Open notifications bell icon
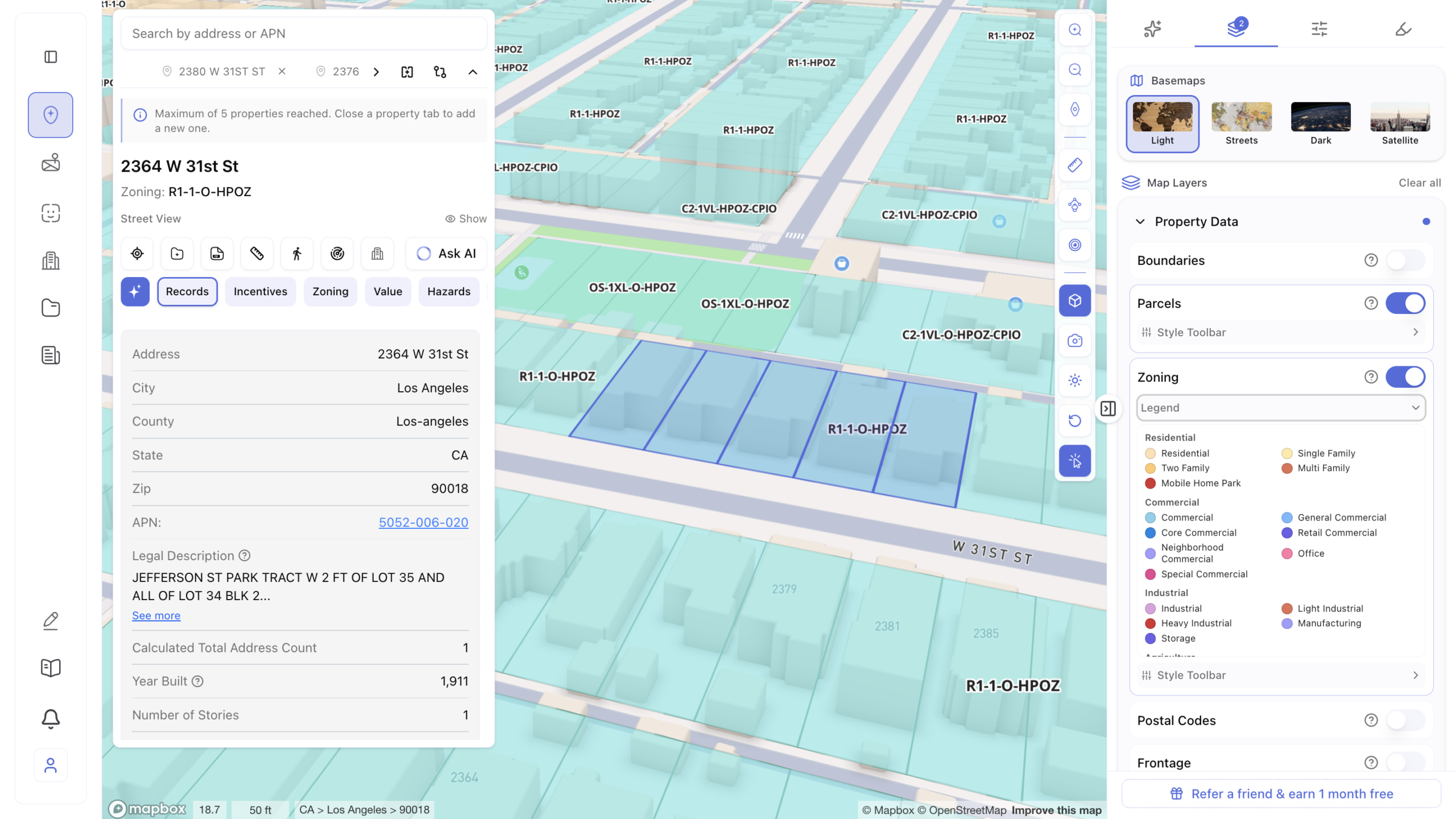This screenshot has height=819, width=1456. 51,719
